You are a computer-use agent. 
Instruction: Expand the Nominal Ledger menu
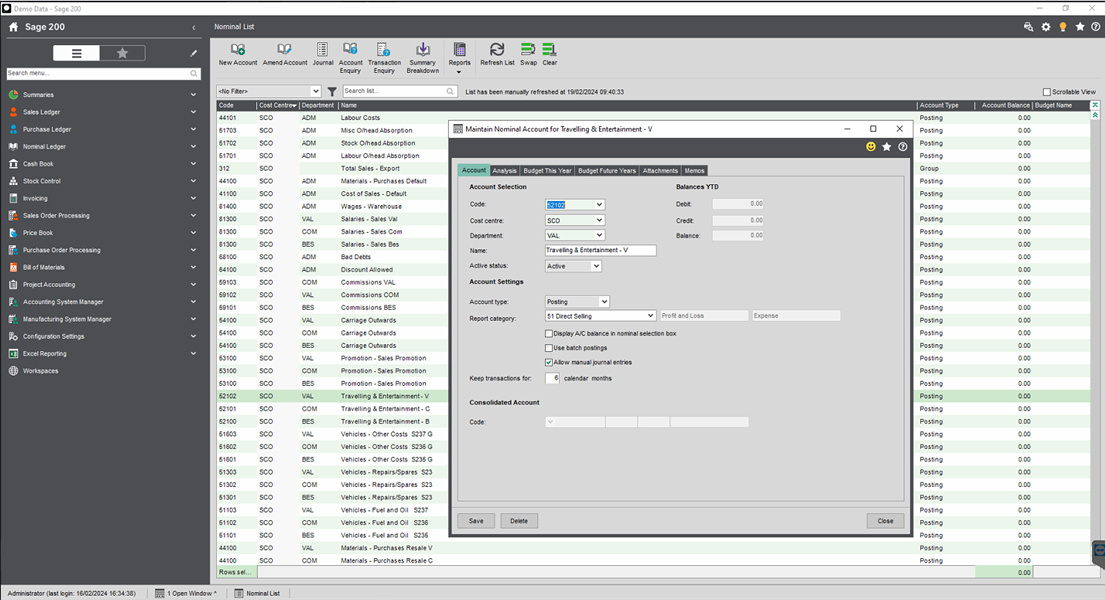tap(193, 147)
